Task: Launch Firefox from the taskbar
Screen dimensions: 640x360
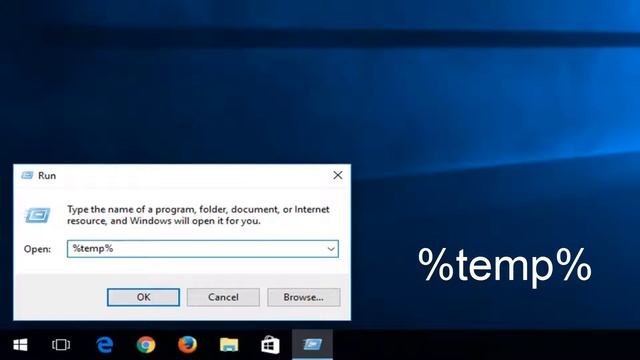Action: tap(187, 345)
